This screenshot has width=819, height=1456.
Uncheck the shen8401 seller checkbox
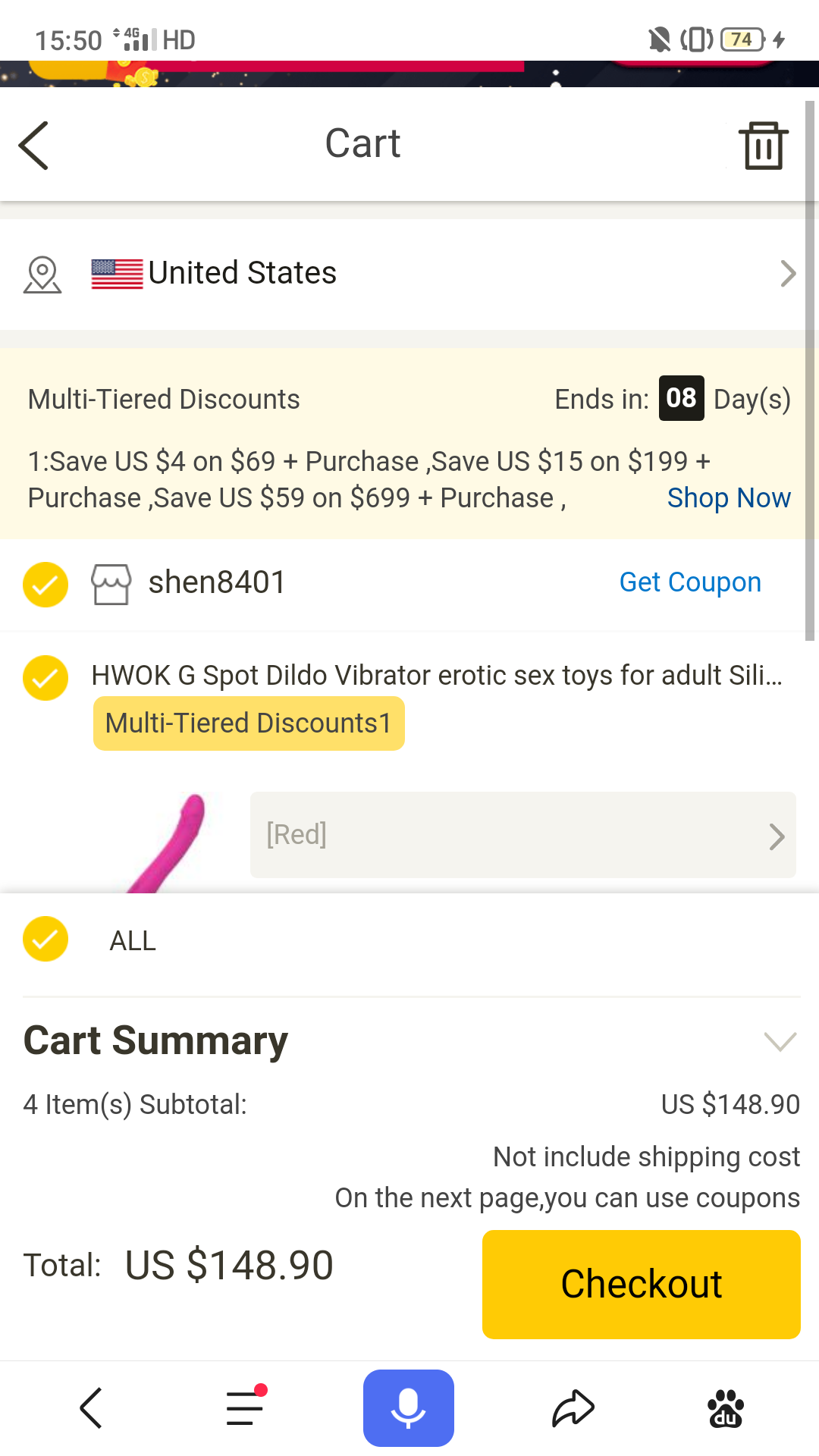(45, 584)
